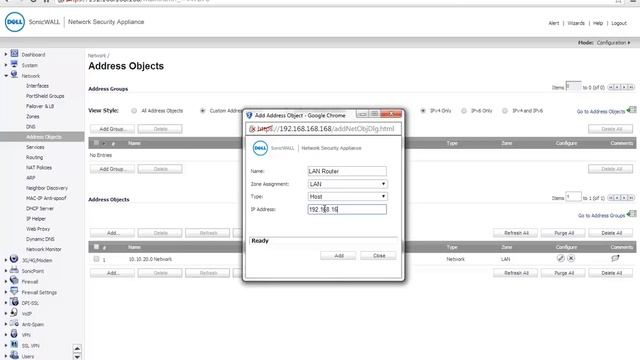
Task: Open the Users sidebar icon
Action: pyautogui.click(x=14, y=355)
